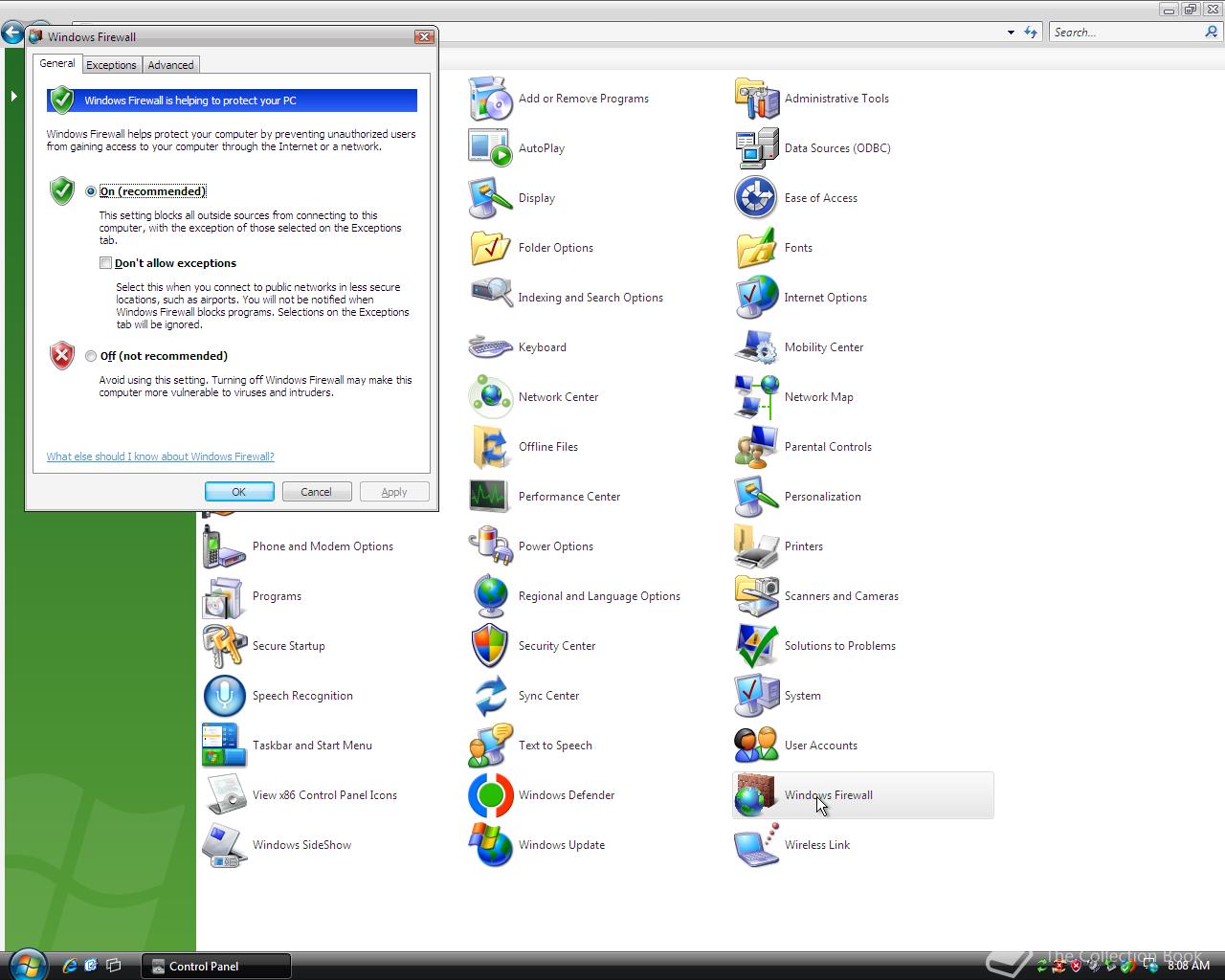Open the Data Sources (ODBC) icon

[756, 148]
